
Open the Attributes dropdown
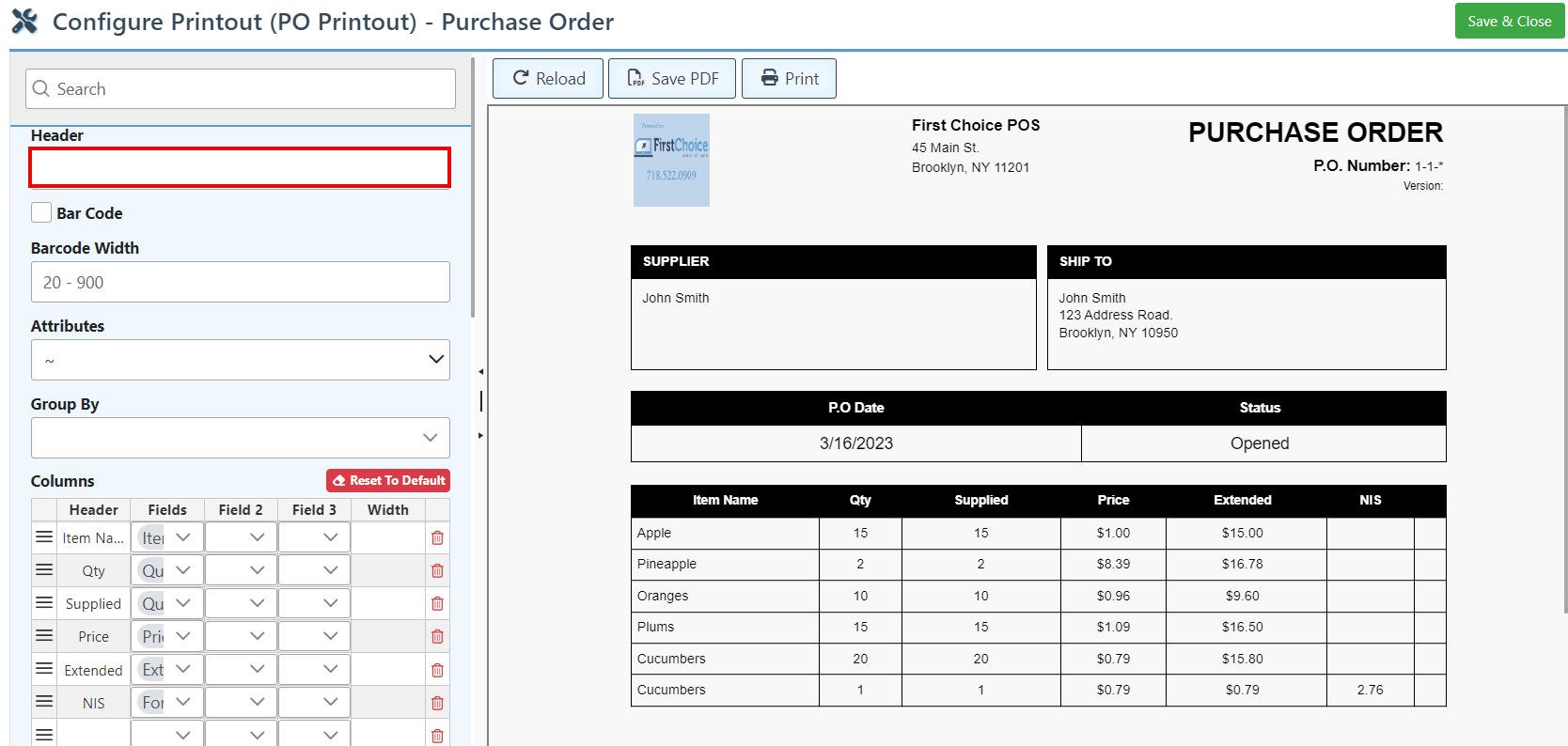(x=241, y=360)
